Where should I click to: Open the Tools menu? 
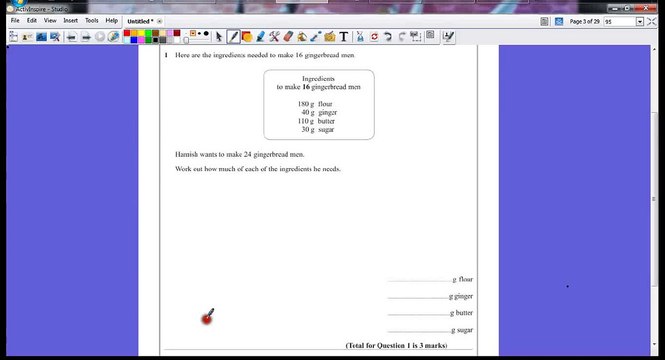pyautogui.click(x=92, y=20)
